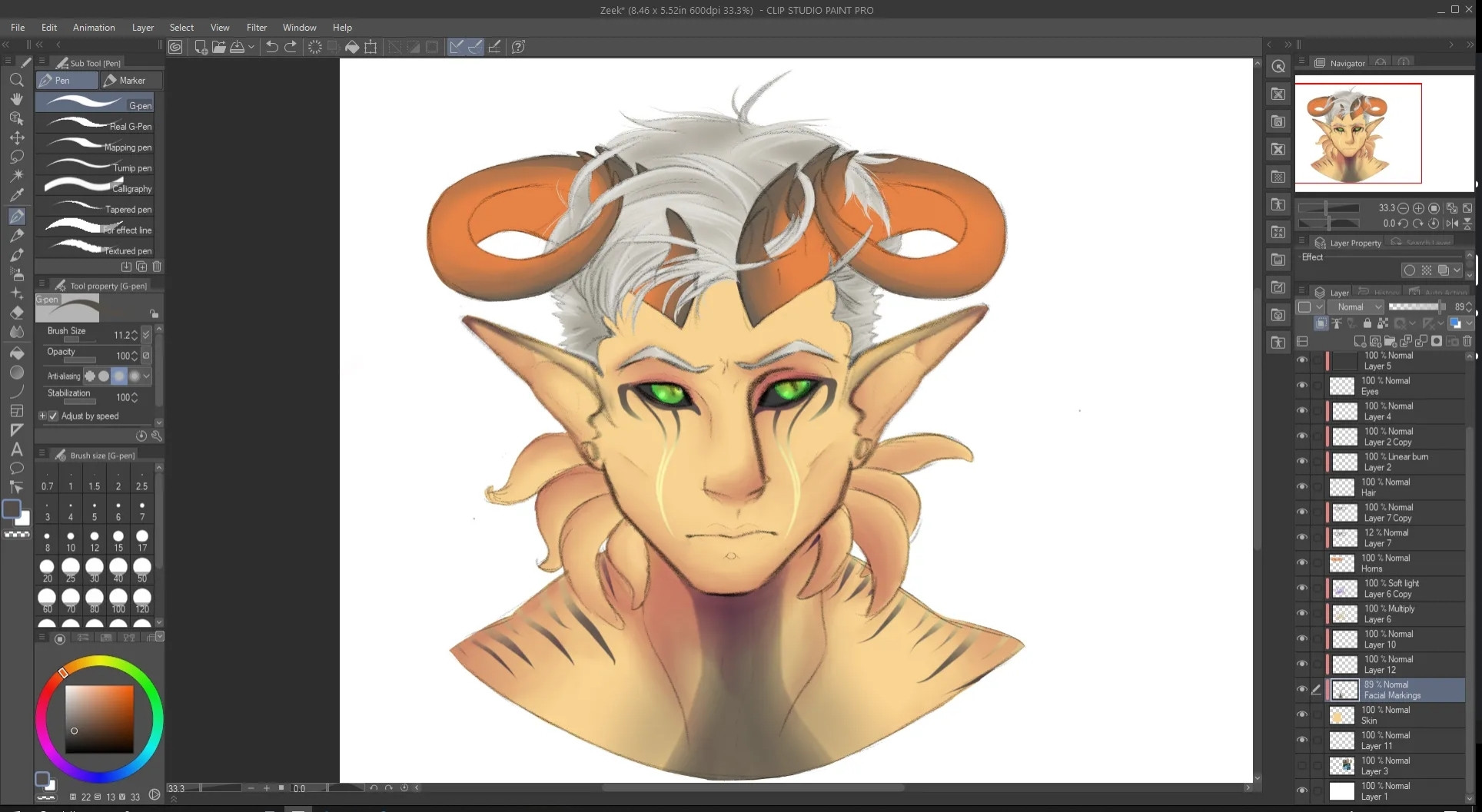Show hidden Layer 3

(1302, 765)
